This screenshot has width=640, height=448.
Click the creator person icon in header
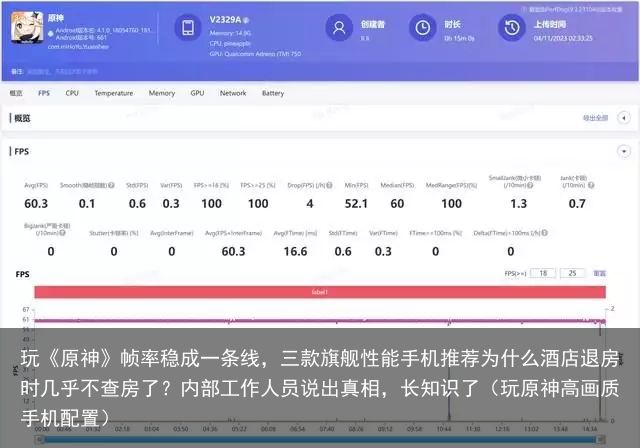pyautogui.click(x=339, y=27)
